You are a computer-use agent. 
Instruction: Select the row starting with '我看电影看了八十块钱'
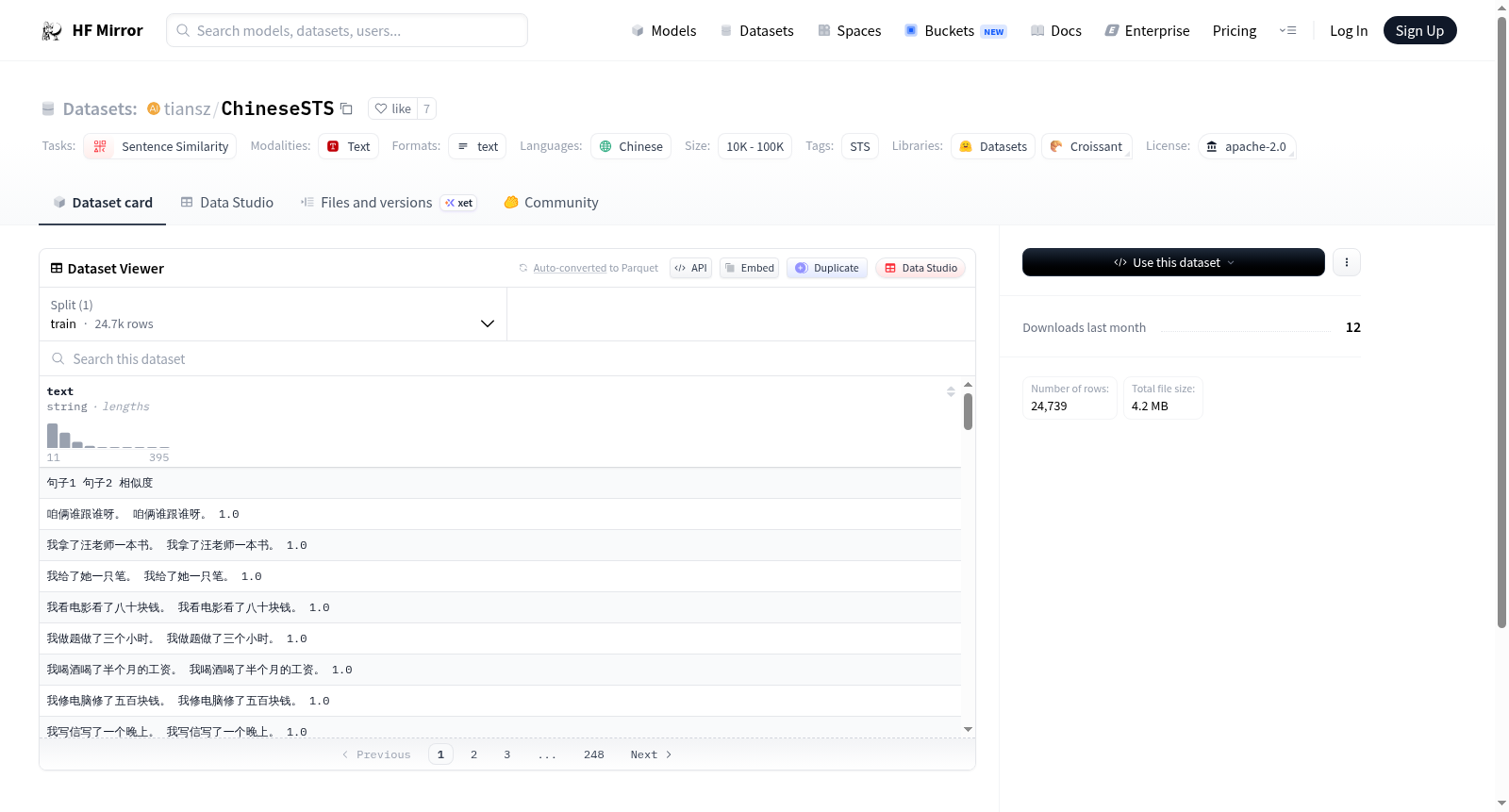coord(500,607)
